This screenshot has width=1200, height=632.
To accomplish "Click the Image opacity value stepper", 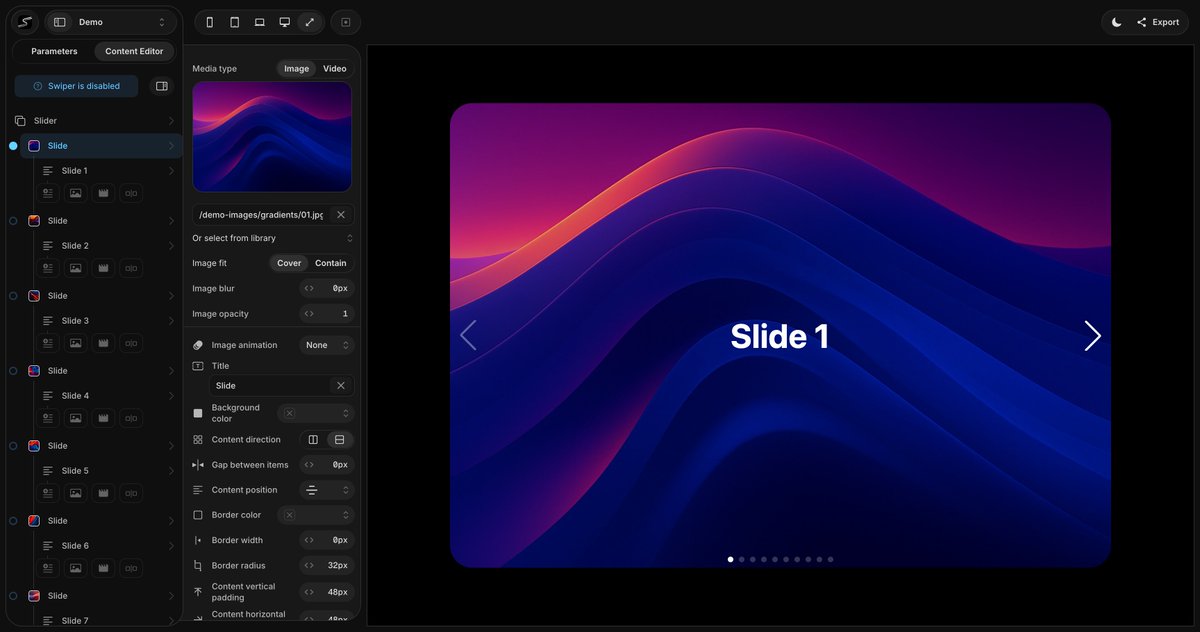I will tap(327, 314).
